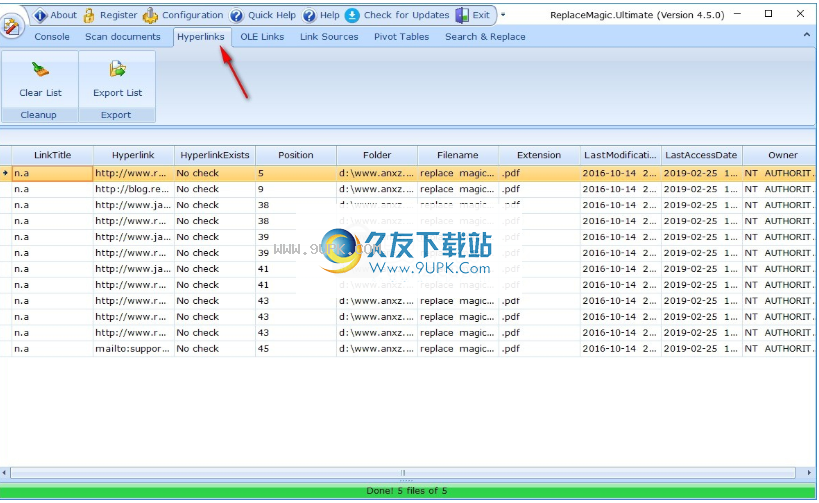Click the Export List icon
819x503 pixels.
coord(118,69)
